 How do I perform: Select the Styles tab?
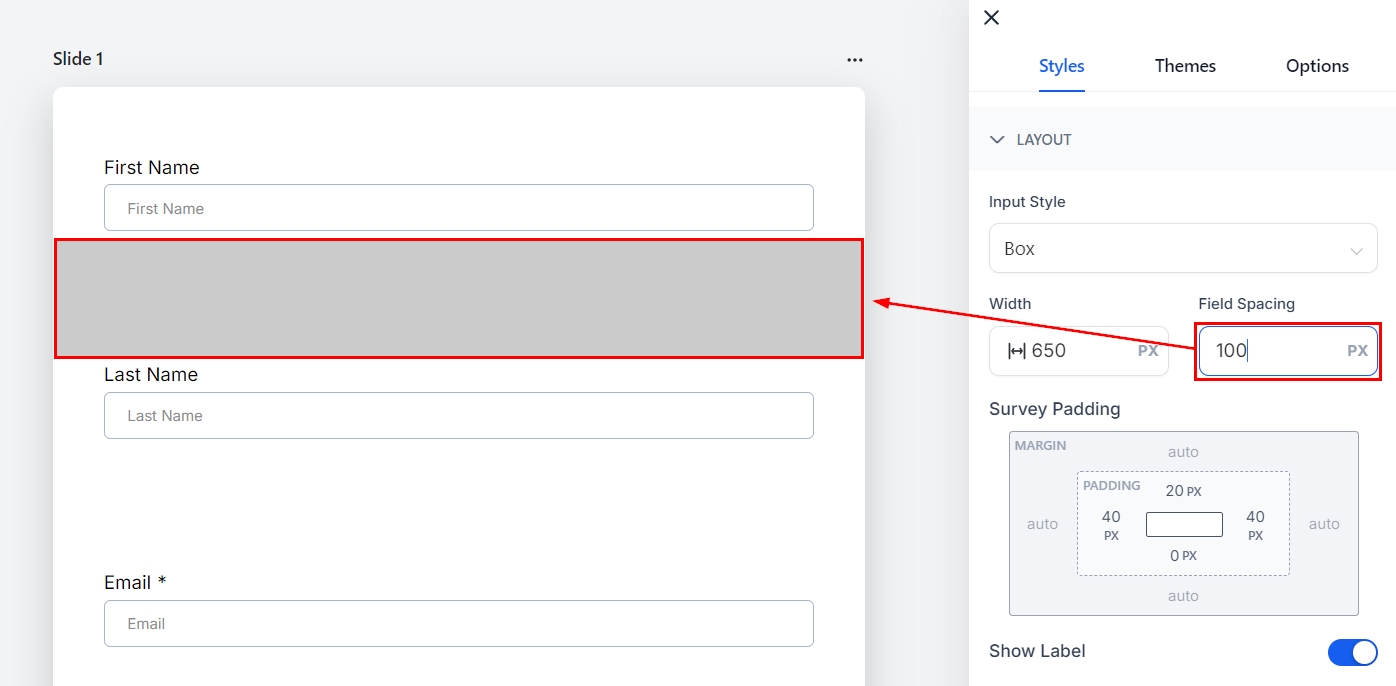pos(1061,66)
